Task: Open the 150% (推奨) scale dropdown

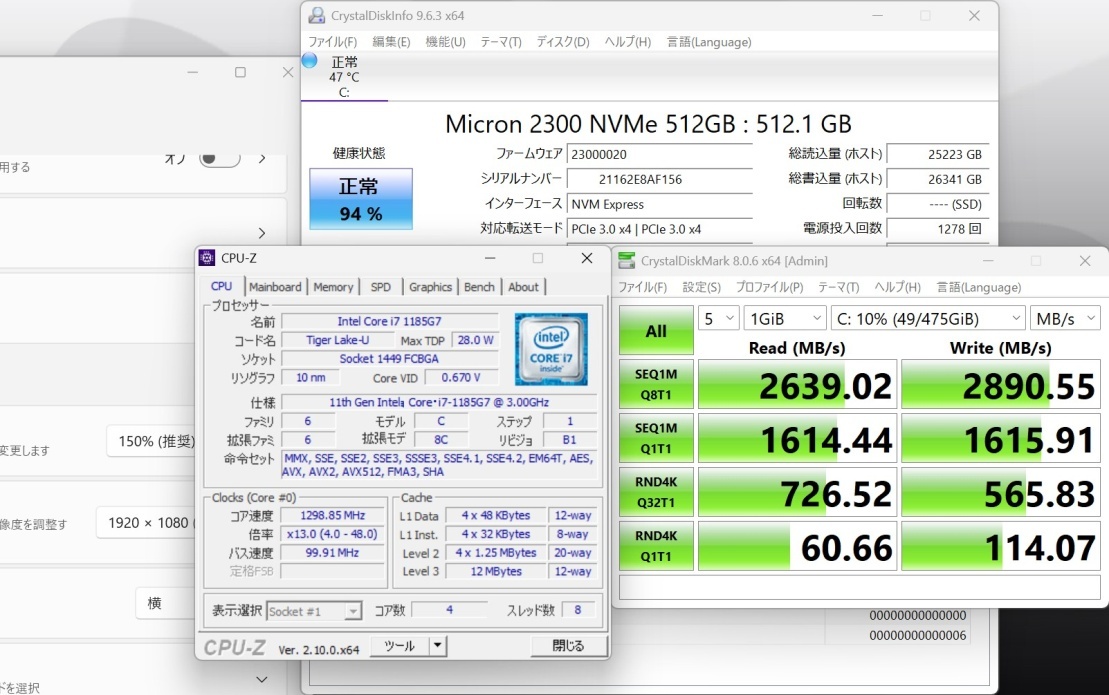Action: [151, 441]
